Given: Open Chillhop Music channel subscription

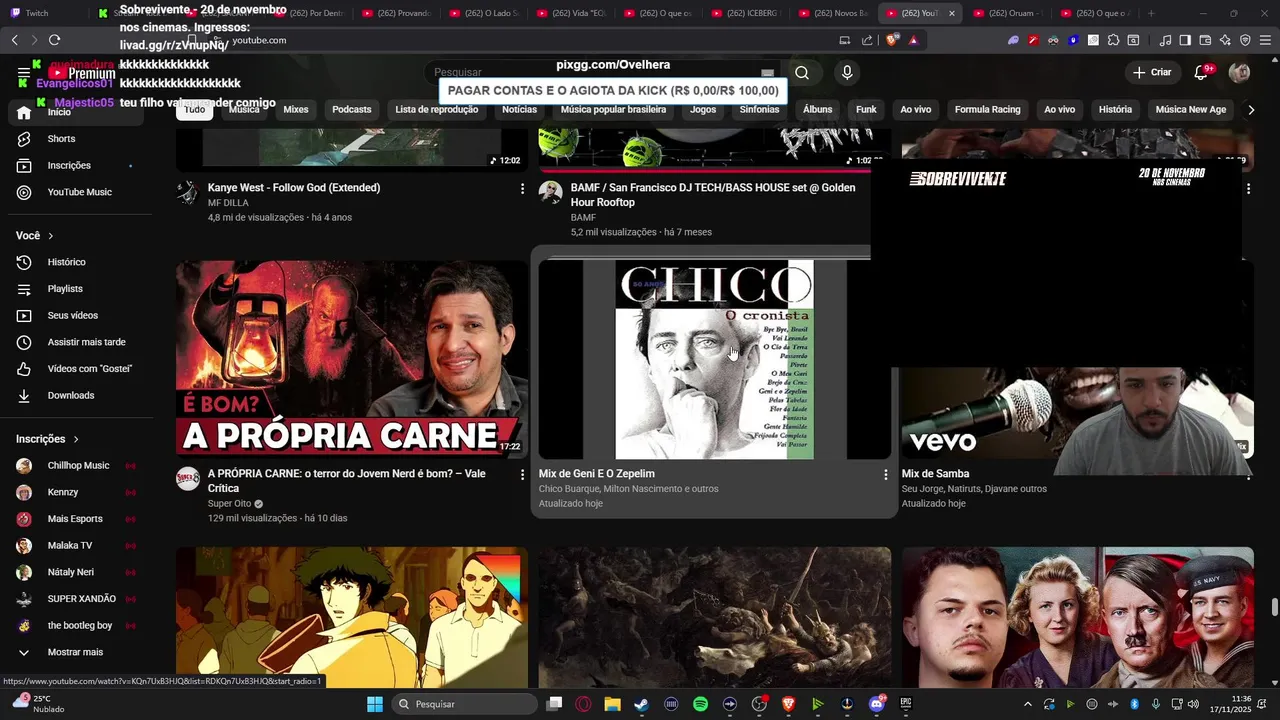Looking at the screenshot, I should click(78, 466).
